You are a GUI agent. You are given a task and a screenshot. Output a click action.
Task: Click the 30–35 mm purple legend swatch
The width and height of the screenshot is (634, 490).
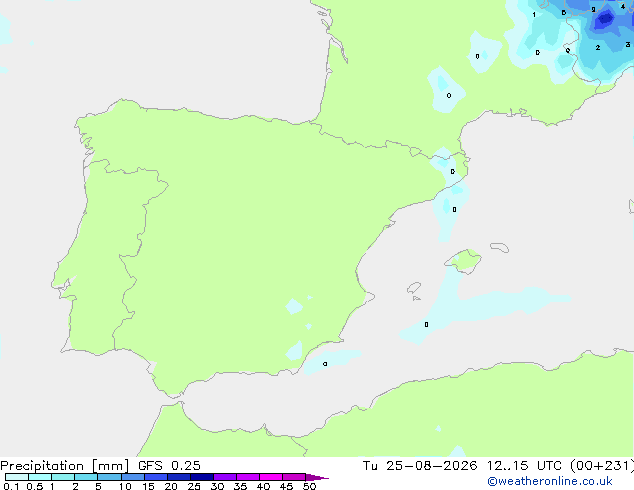[225, 477]
